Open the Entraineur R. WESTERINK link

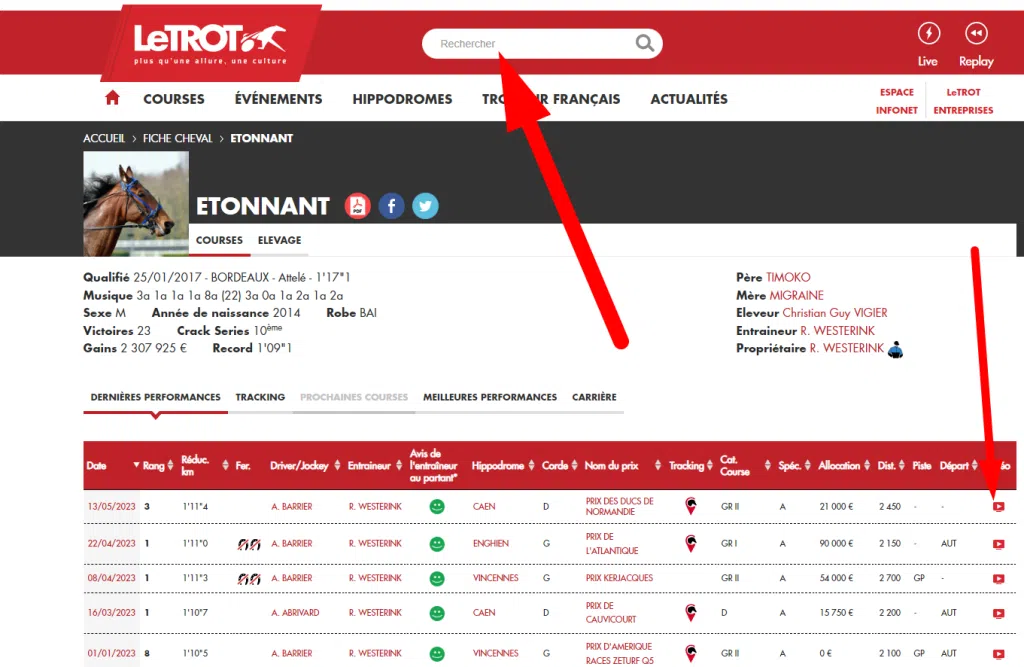pos(838,331)
